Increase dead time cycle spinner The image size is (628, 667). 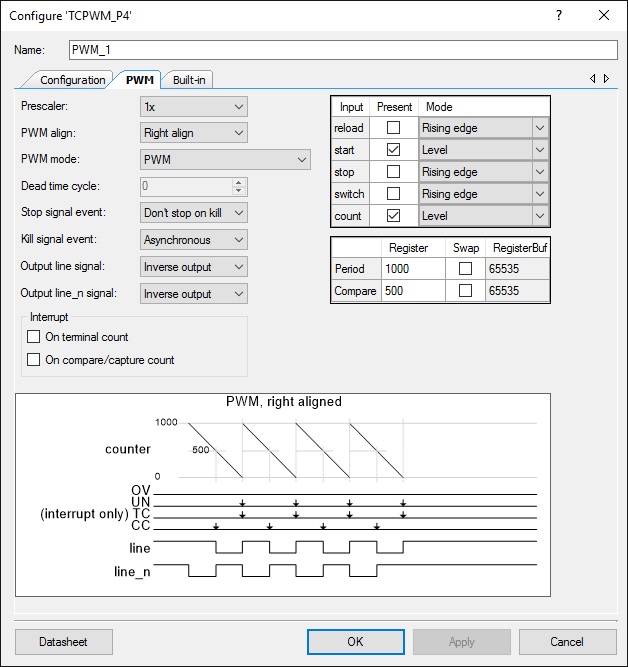coord(239,182)
